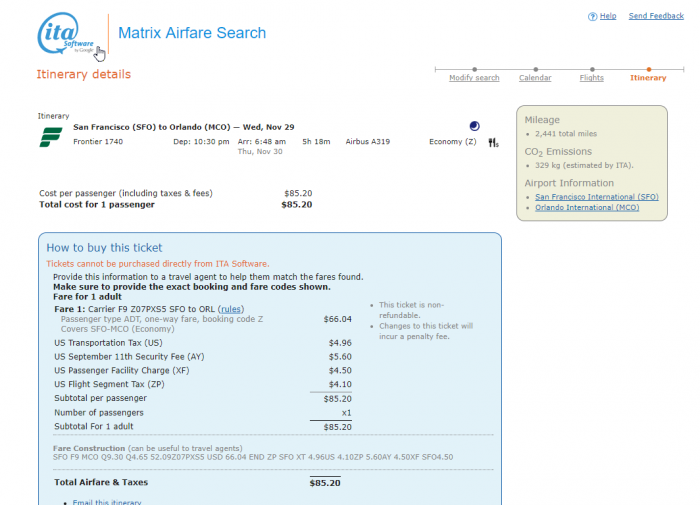Click the Matrix Airfare Search title
Viewport: 700px width, 505px height.
(192, 33)
